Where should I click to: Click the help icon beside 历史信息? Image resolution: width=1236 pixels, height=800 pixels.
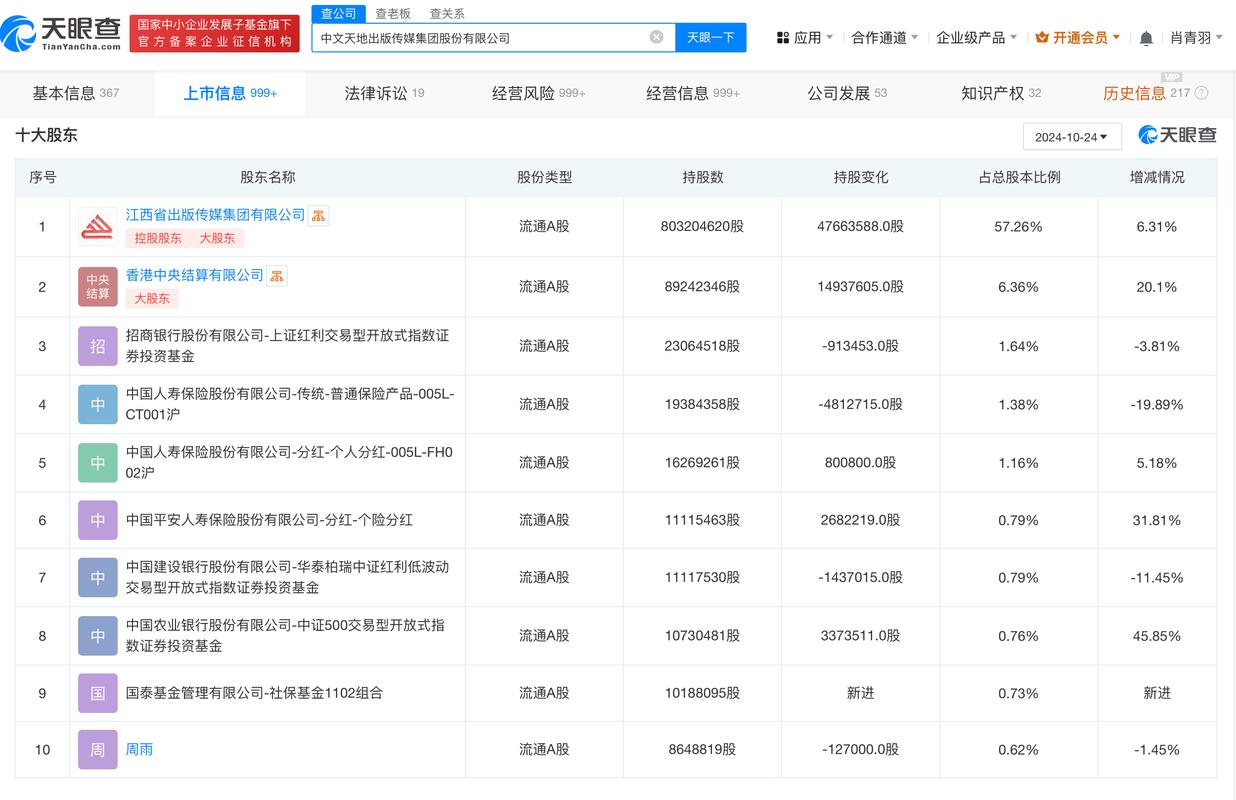click(x=1201, y=93)
